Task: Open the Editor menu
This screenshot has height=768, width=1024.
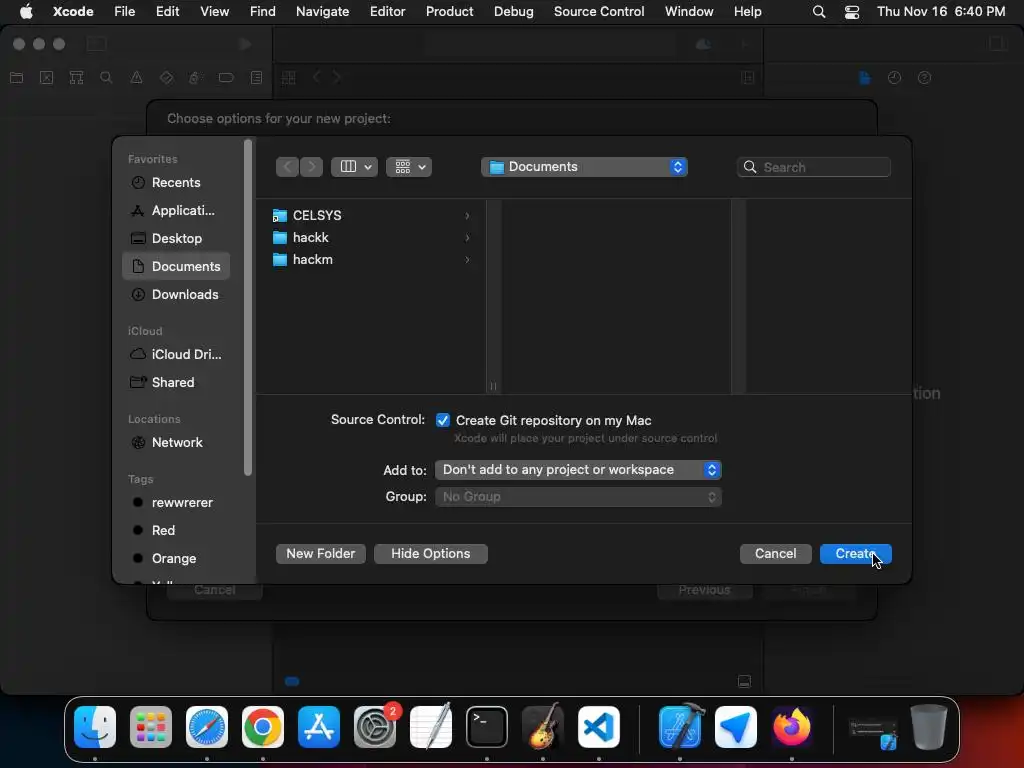Action: 387,11
